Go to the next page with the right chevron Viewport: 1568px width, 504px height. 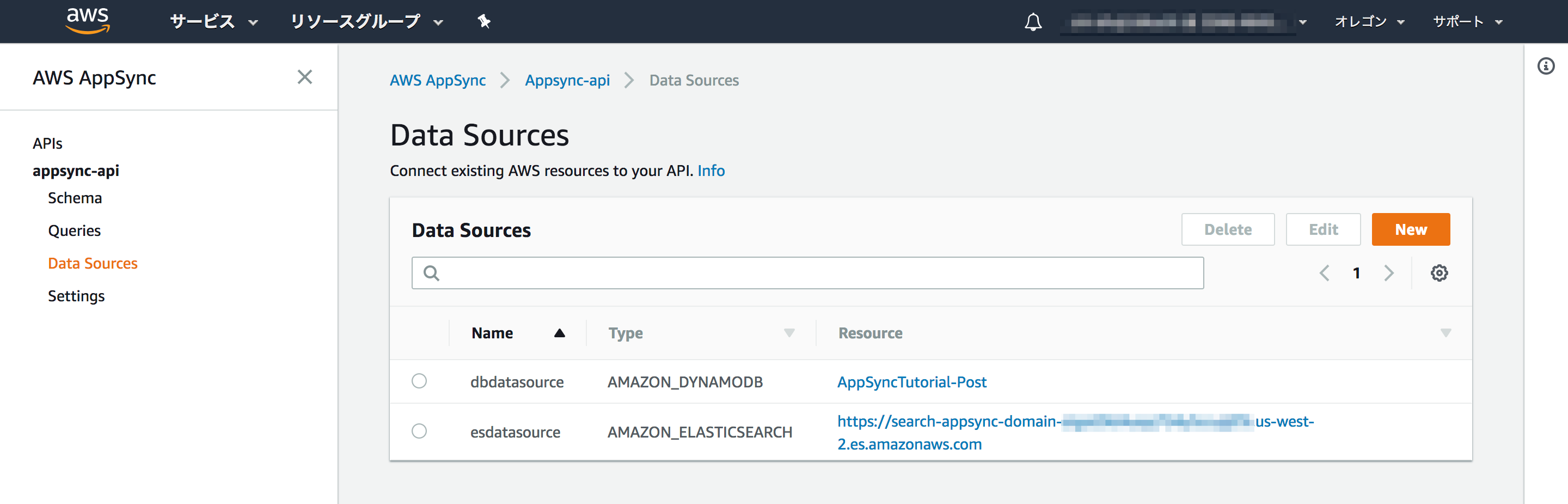[1388, 272]
